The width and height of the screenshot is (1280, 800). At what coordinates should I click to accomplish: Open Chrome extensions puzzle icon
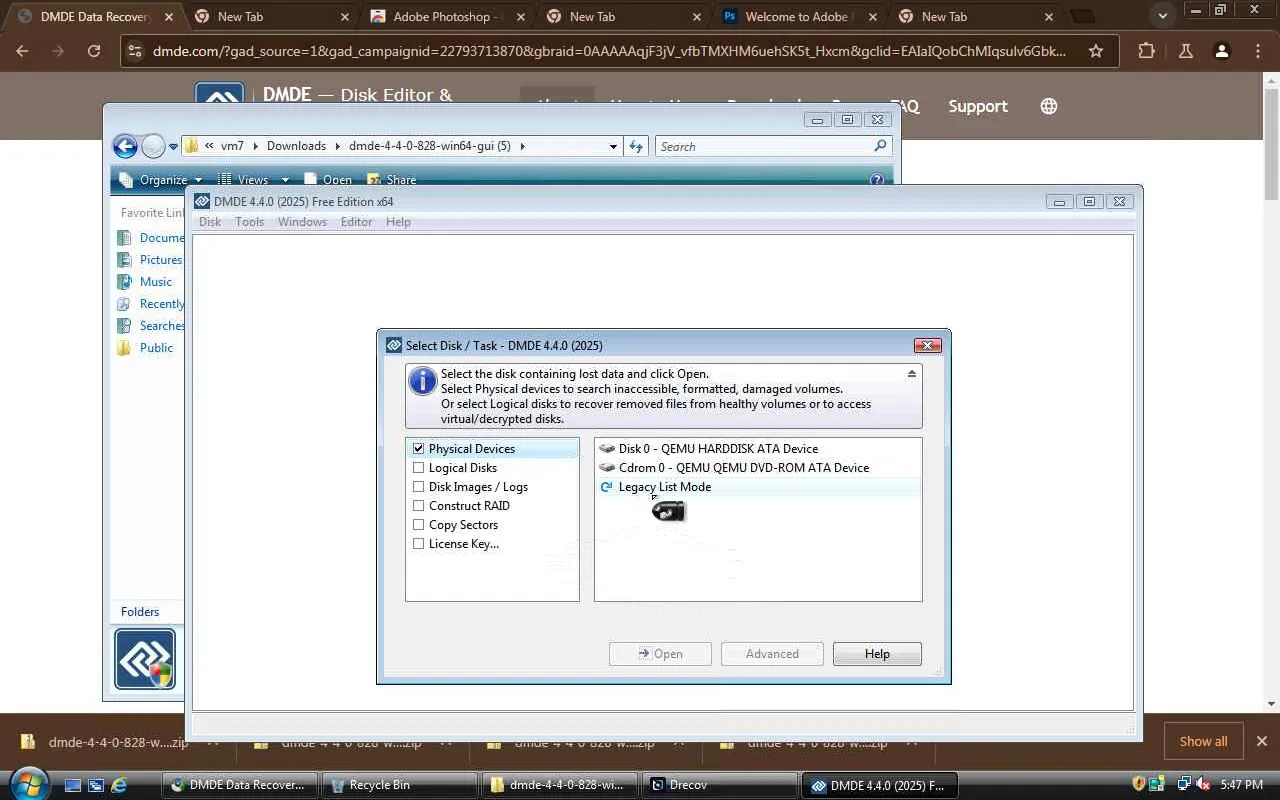coord(1146,51)
